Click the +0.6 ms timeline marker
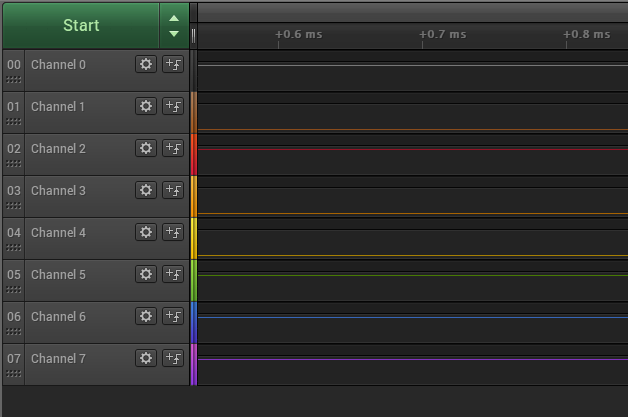Screen dimensions: 628x417 [x=299, y=35]
